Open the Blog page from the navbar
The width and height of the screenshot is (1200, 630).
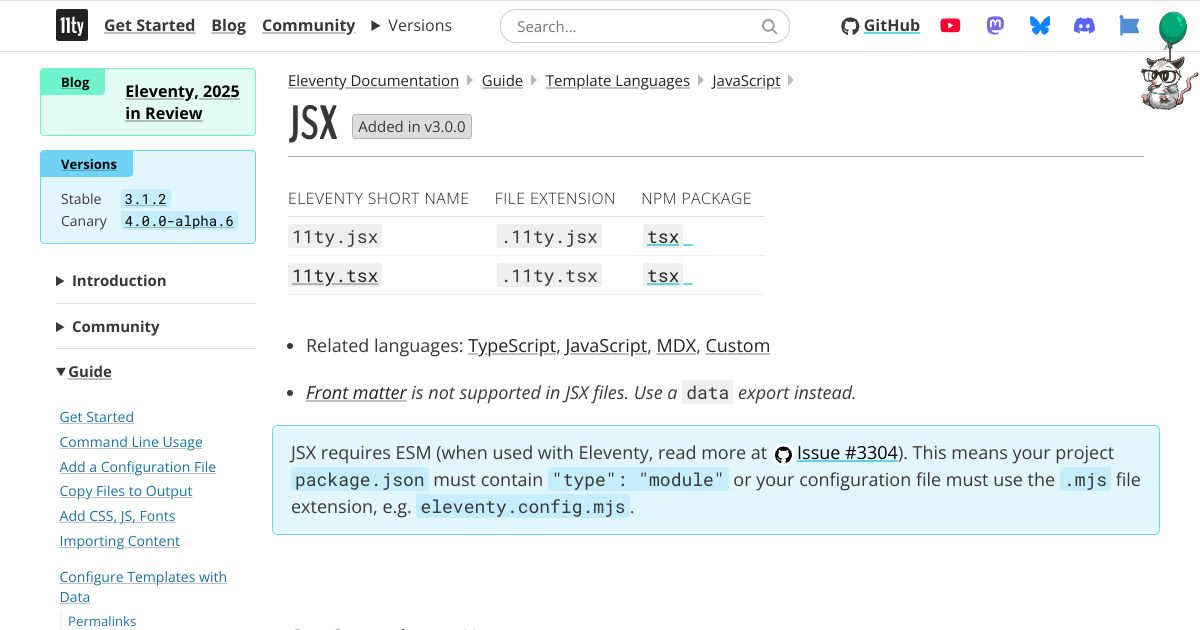[228, 25]
